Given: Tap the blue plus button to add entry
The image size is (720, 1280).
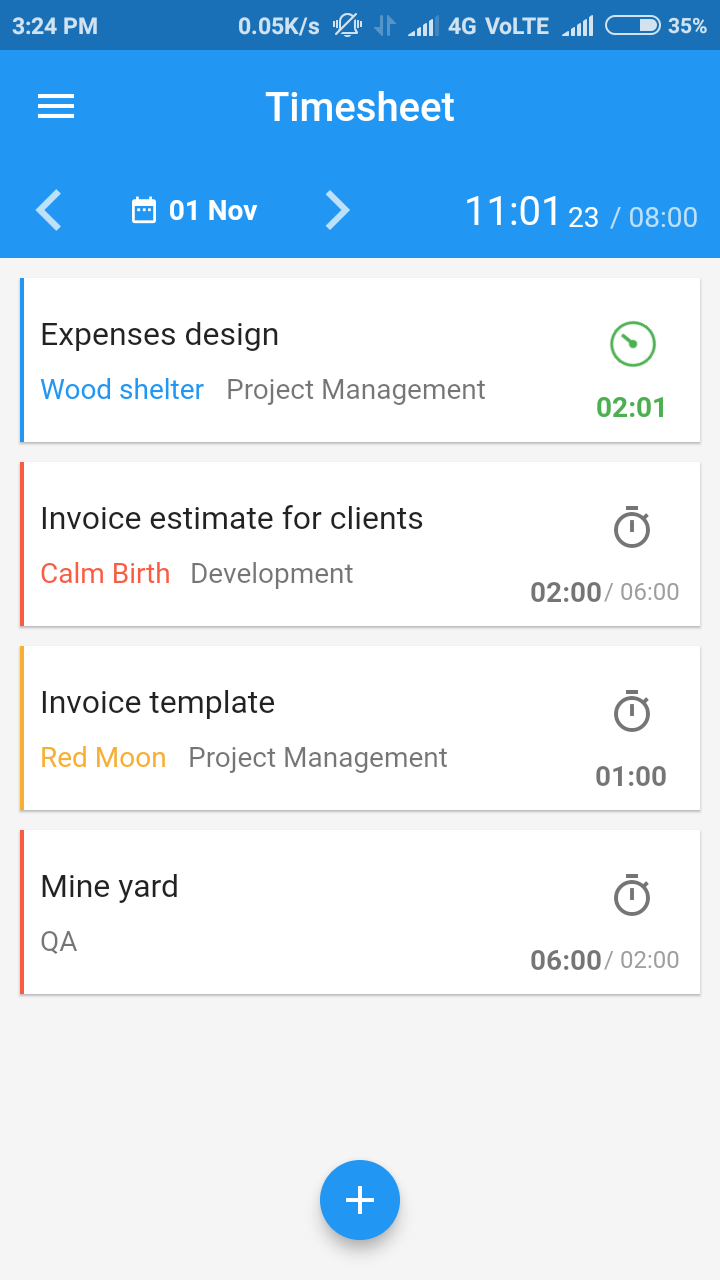Looking at the screenshot, I should pyautogui.click(x=360, y=1200).
